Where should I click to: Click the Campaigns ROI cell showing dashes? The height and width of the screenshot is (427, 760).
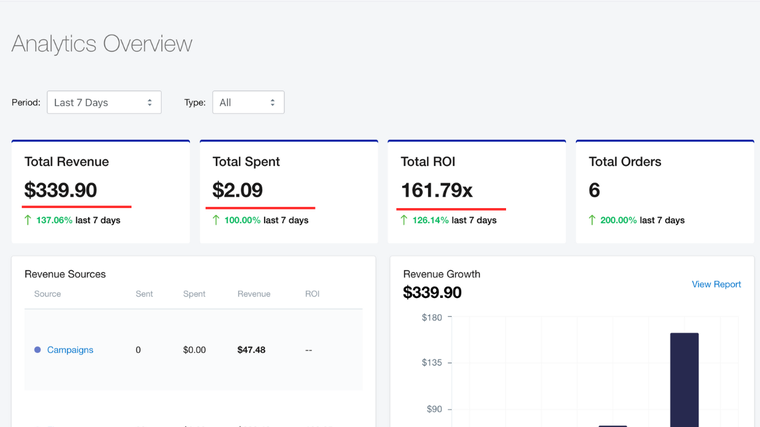click(x=309, y=350)
